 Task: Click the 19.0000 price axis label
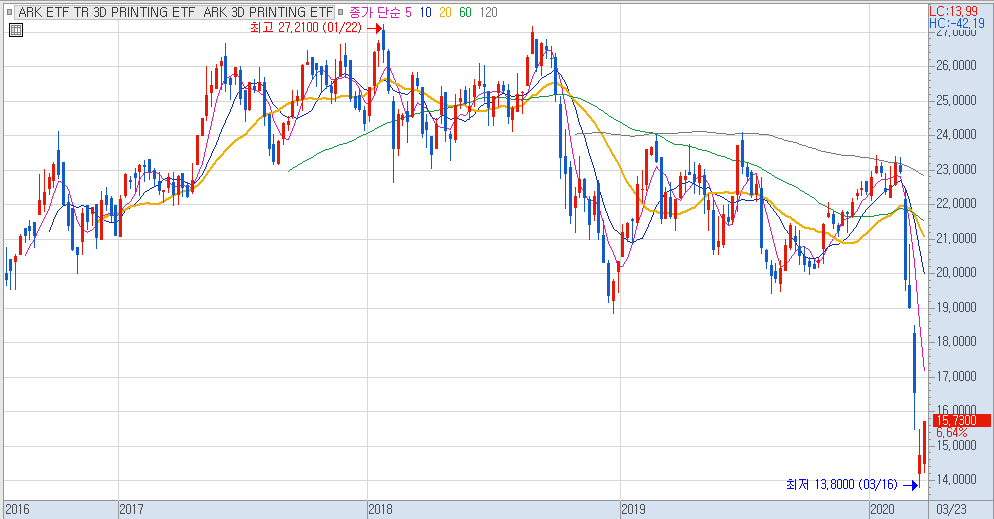tap(956, 307)
